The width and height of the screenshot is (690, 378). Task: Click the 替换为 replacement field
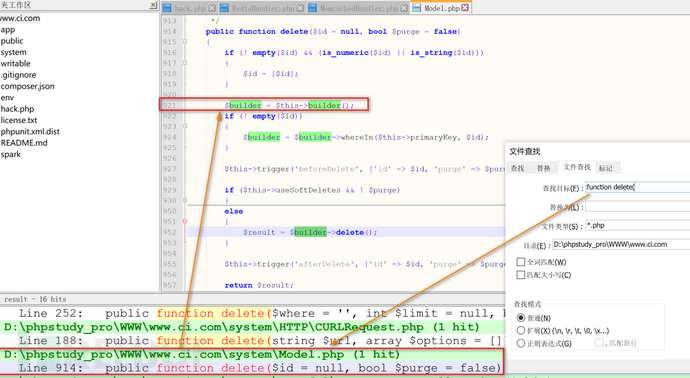click(x=637, y=206)
